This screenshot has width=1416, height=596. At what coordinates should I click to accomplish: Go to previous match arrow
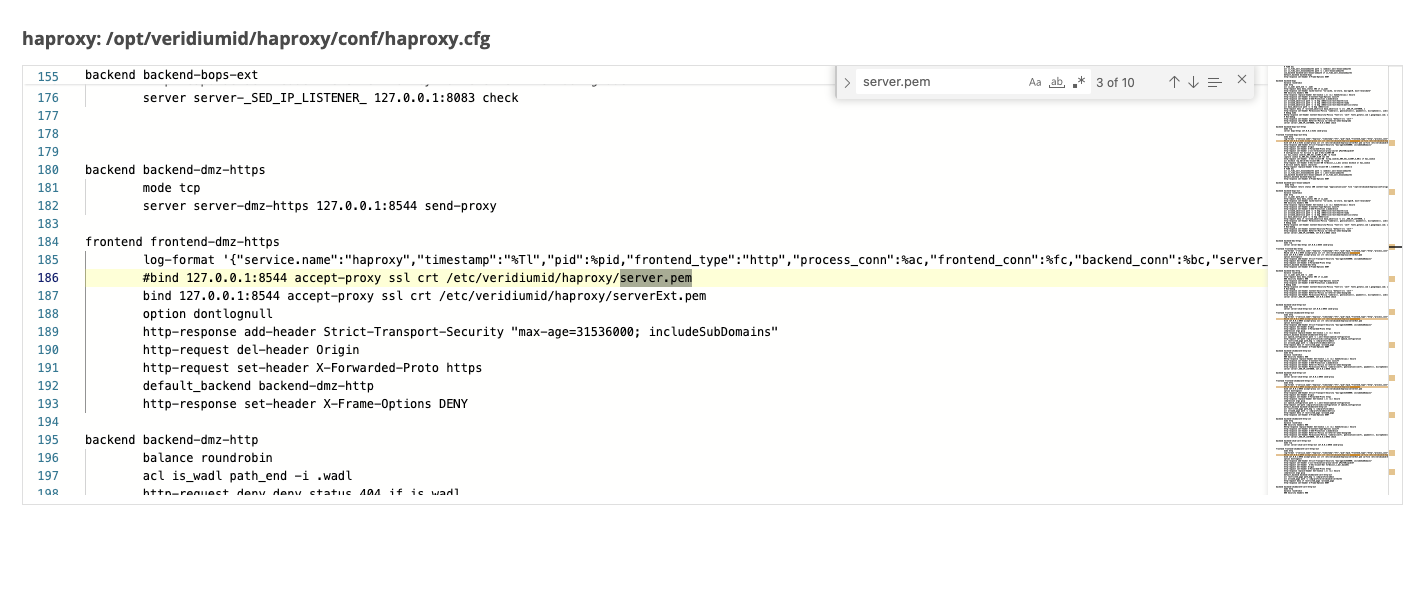click(1174, 82)
